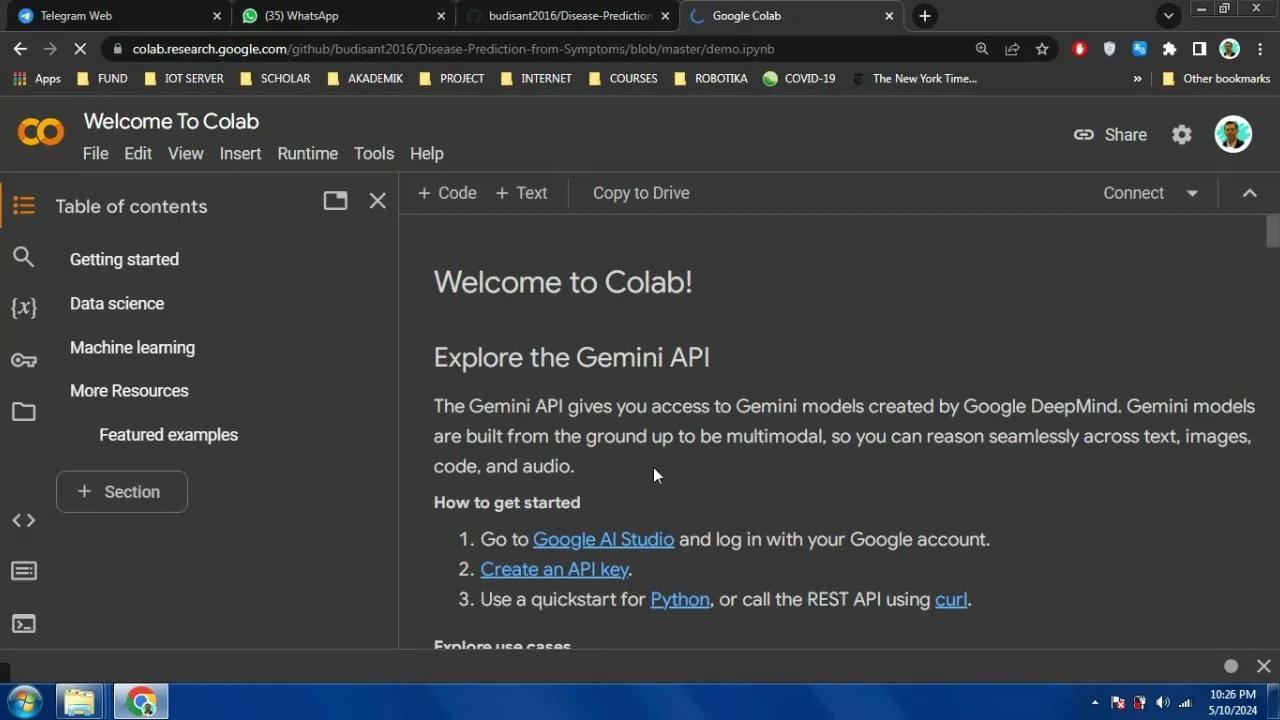Open the Secrets key panel
Screen dimensions: 1280x720
(x=24, y=360)
